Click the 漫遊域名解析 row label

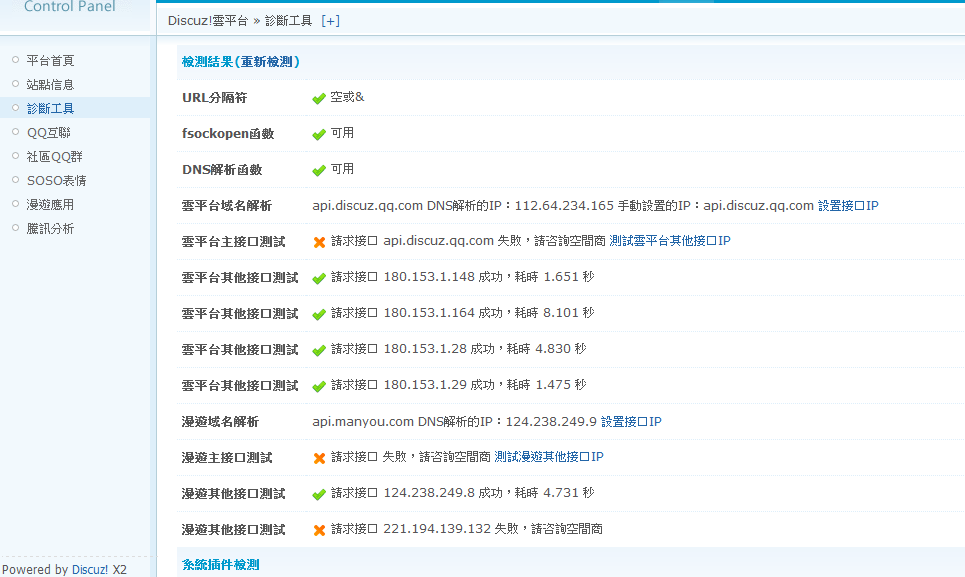(220, 422)
